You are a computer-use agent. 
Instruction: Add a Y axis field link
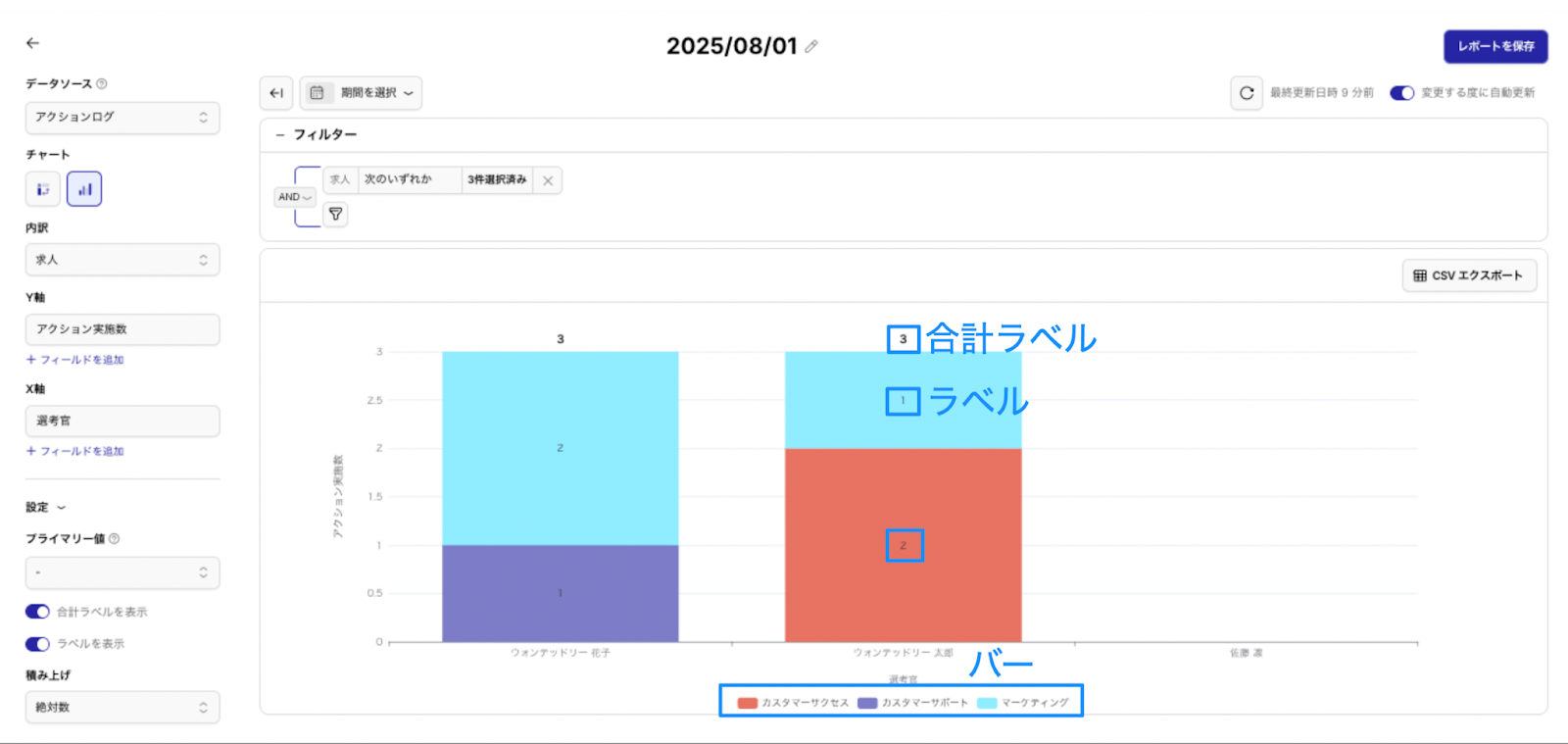click(x=75, y=360)
